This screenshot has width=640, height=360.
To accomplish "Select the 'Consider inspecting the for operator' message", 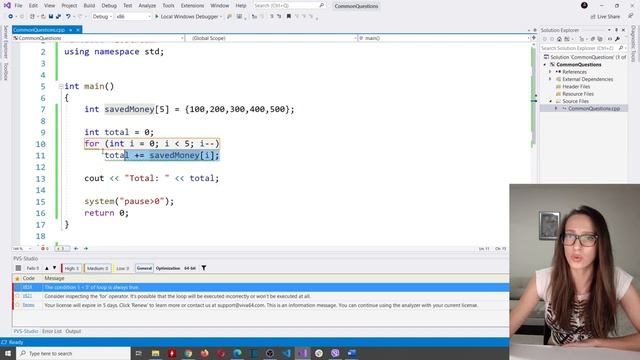I will (x=261, y=296).
